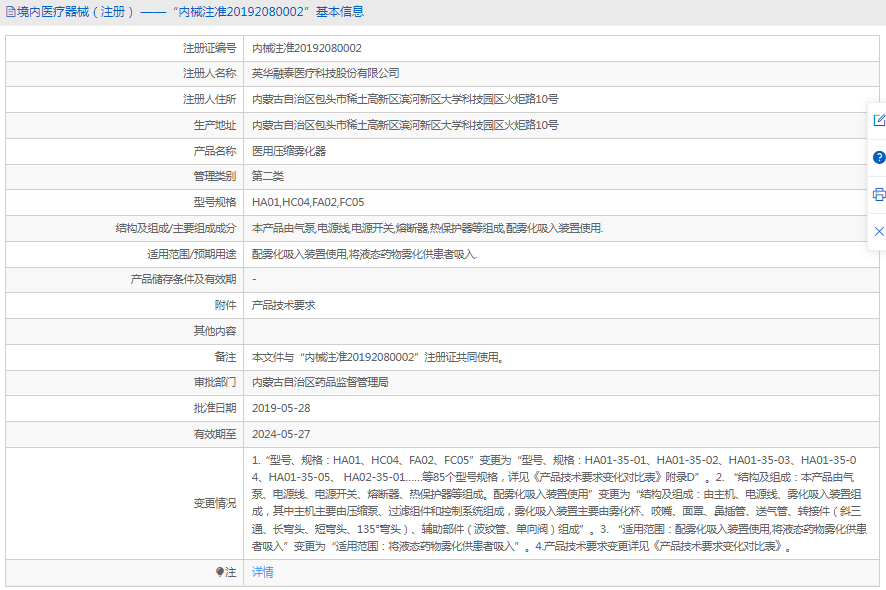
Task: Click the 变更情况 row label
Action: coord(215,504)
